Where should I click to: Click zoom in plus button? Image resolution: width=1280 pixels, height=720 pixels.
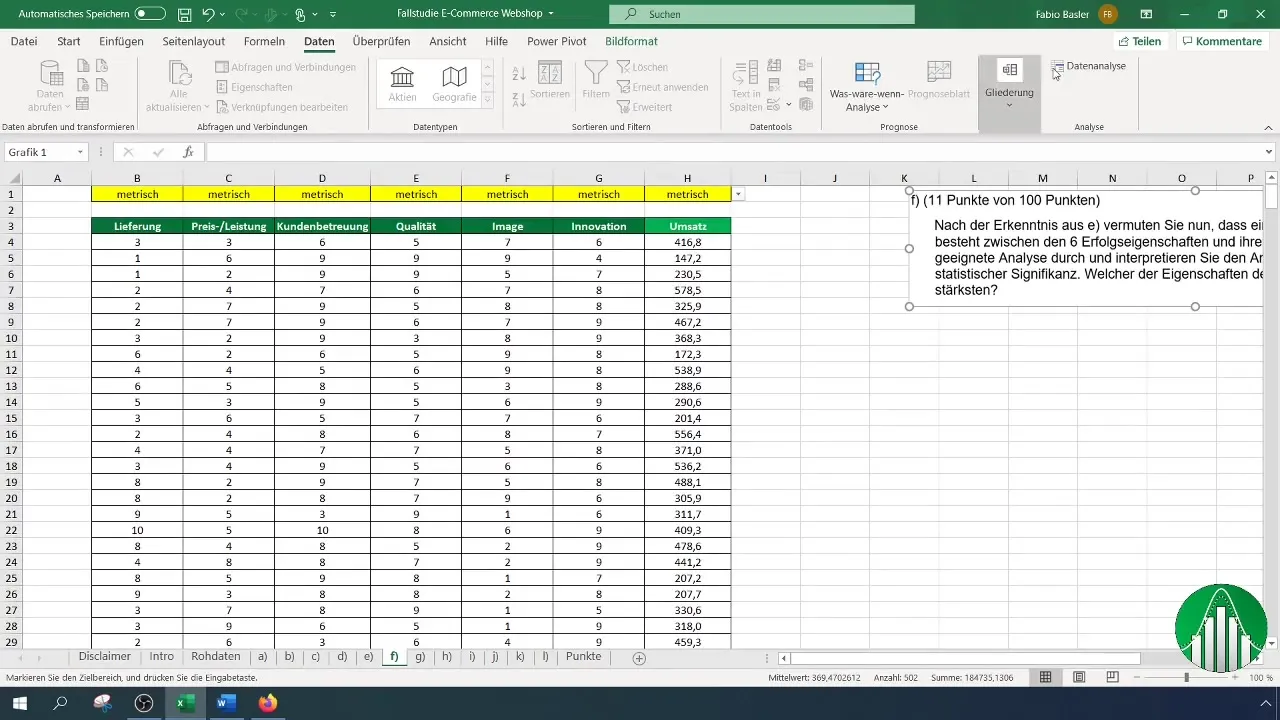coord(1236,677)
